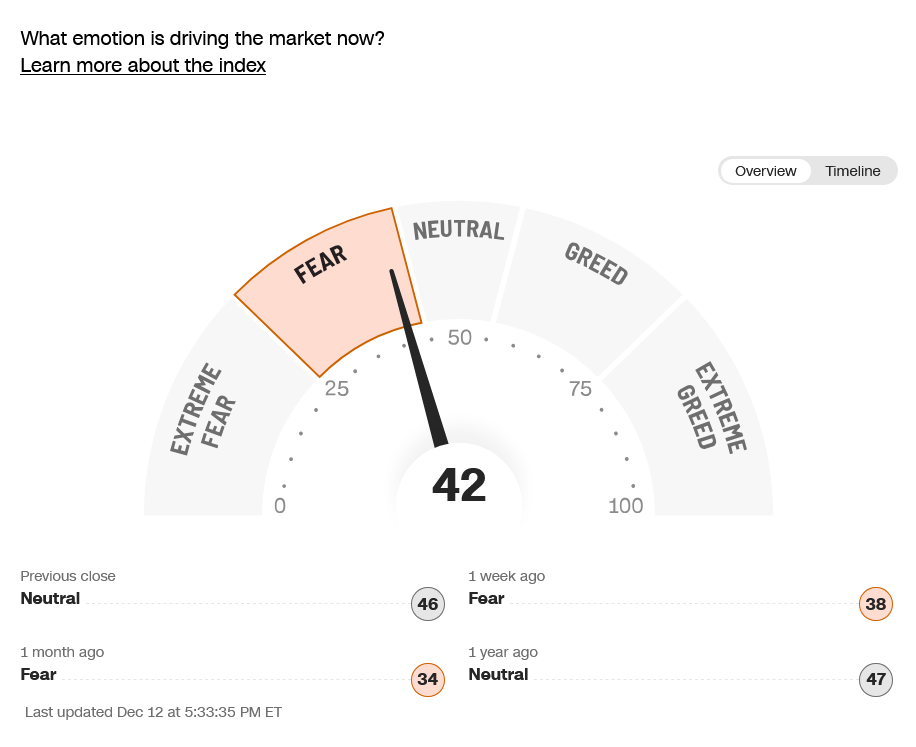Click the large 42 index value
This screenshot has width=916, height=747.
point(459,486)
